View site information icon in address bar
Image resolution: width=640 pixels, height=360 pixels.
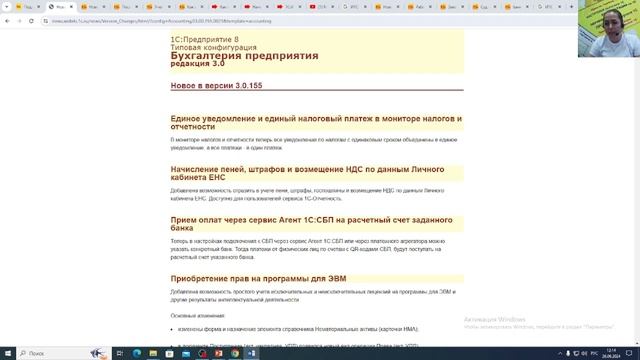[x=46, y=21]
